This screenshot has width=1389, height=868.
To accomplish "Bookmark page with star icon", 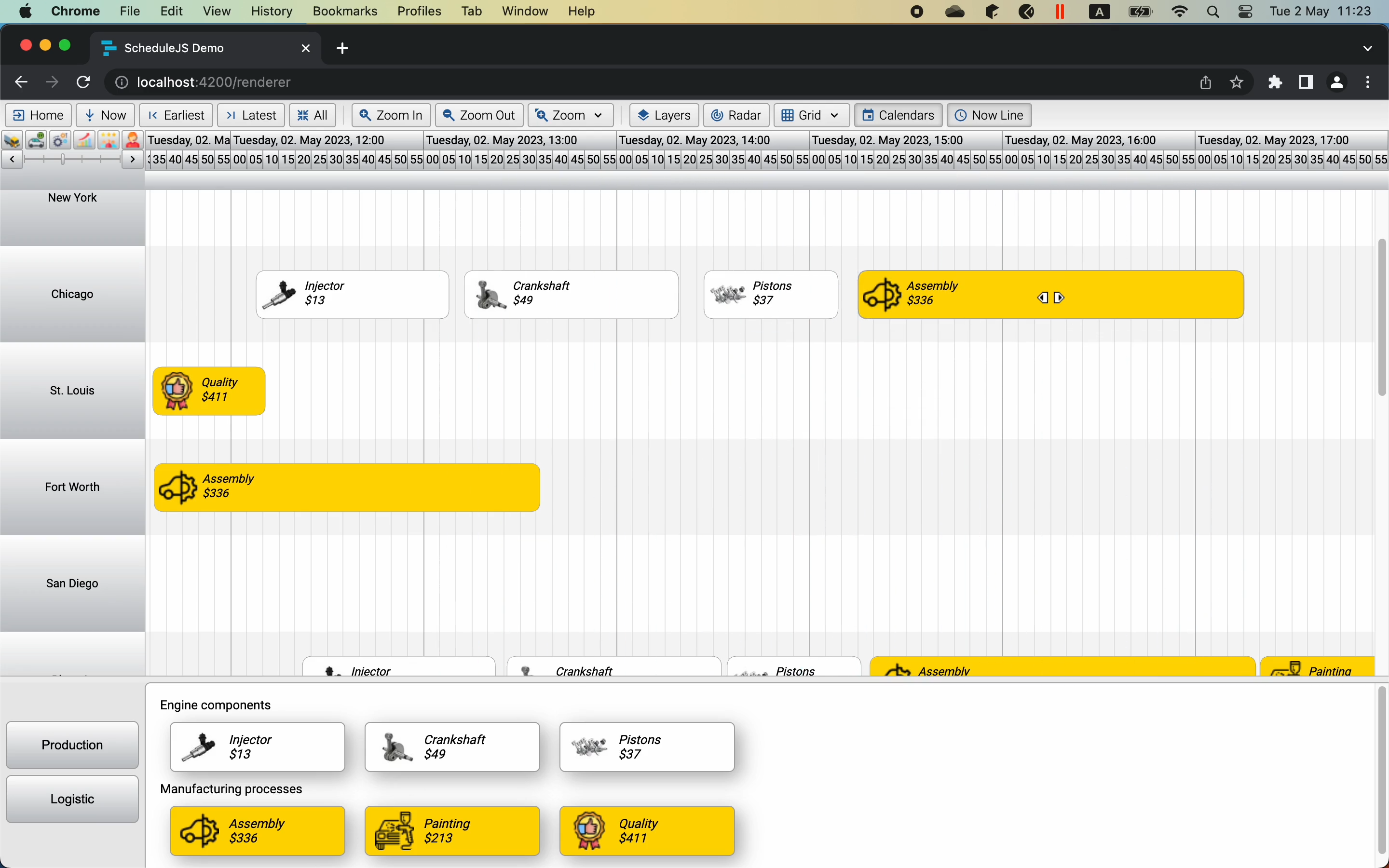I will tap(1236, 82).
